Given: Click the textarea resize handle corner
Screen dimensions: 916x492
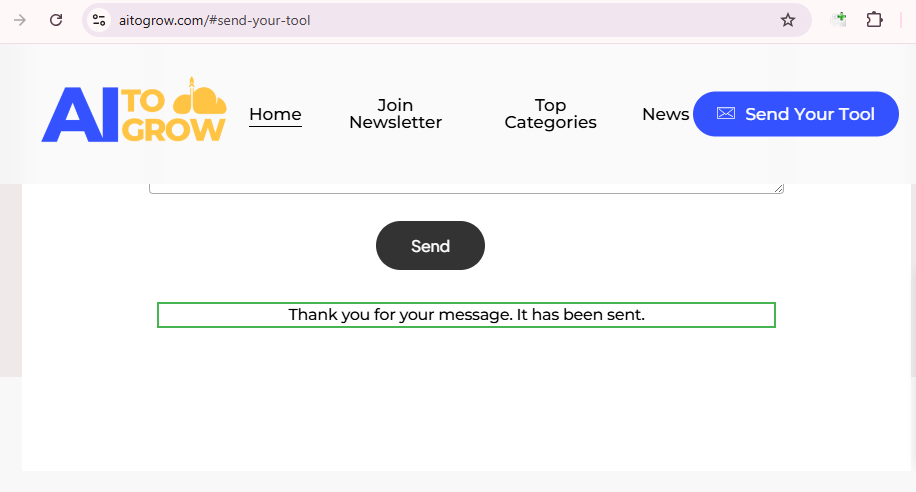Looking at the screenshot, I should pos(778,188).
